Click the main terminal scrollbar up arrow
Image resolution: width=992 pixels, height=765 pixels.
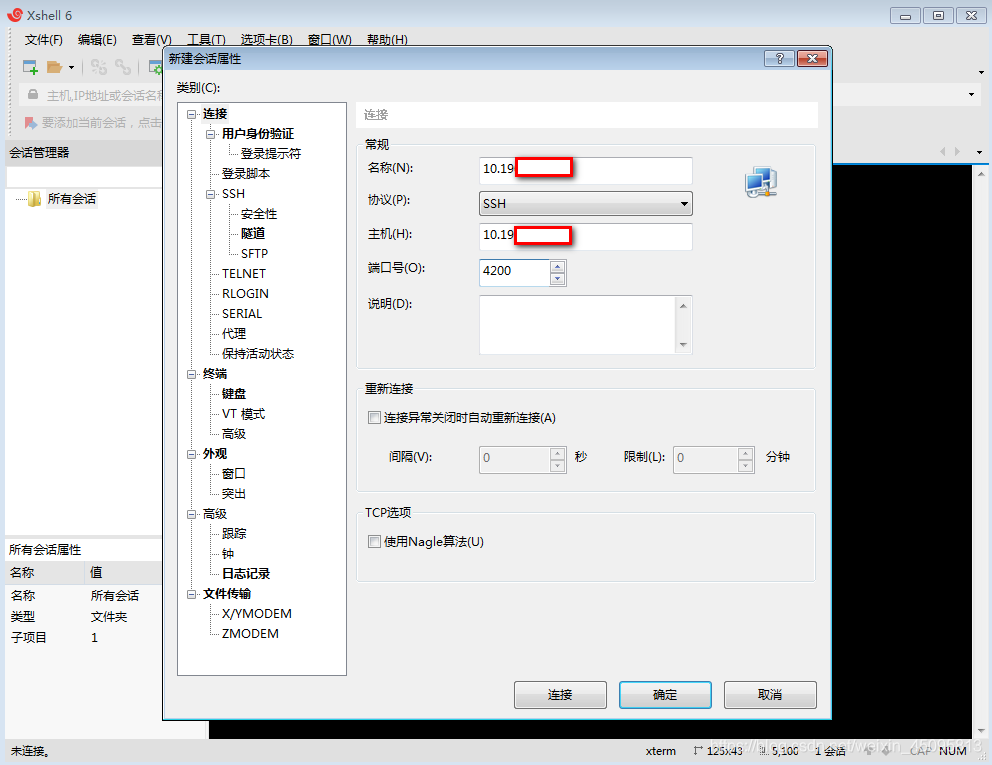coord(981,173)
